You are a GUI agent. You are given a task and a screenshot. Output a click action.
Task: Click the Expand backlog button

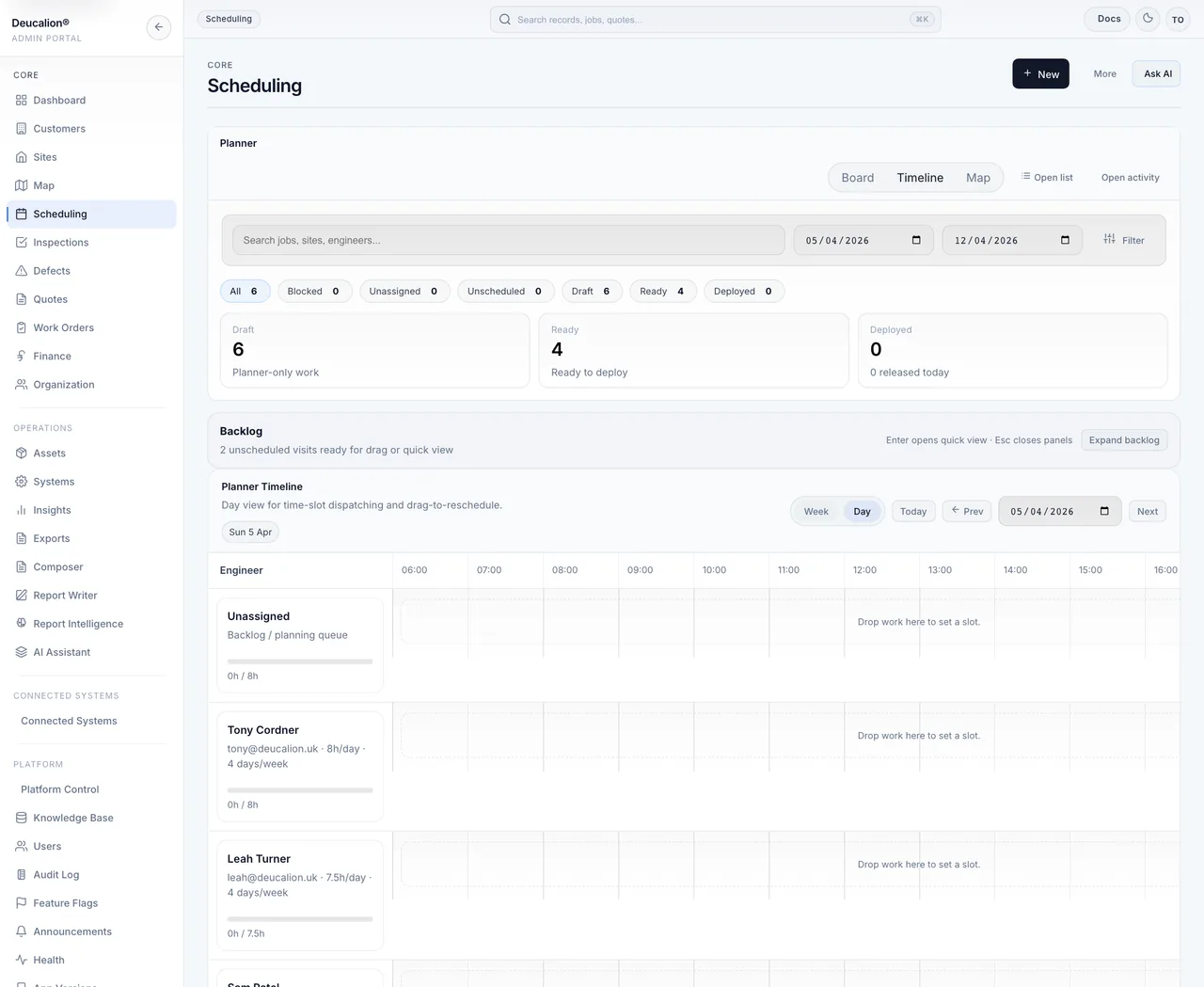click(1123, 439)
